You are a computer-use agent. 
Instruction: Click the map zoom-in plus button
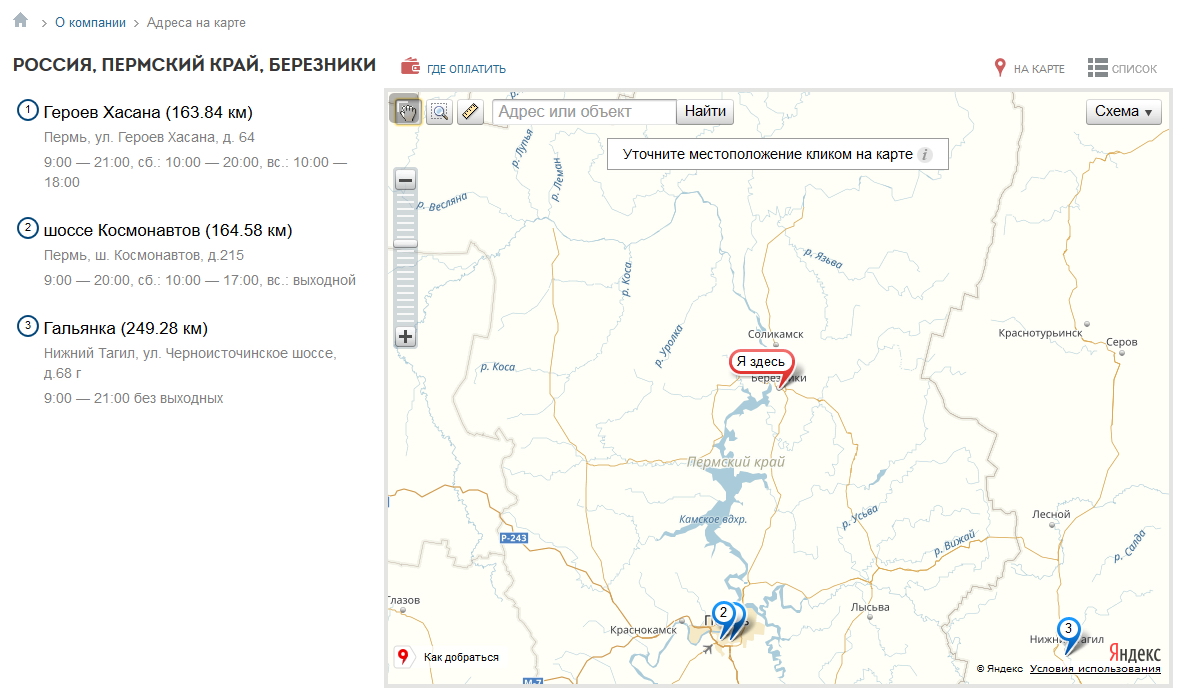[x=405, y=337]
